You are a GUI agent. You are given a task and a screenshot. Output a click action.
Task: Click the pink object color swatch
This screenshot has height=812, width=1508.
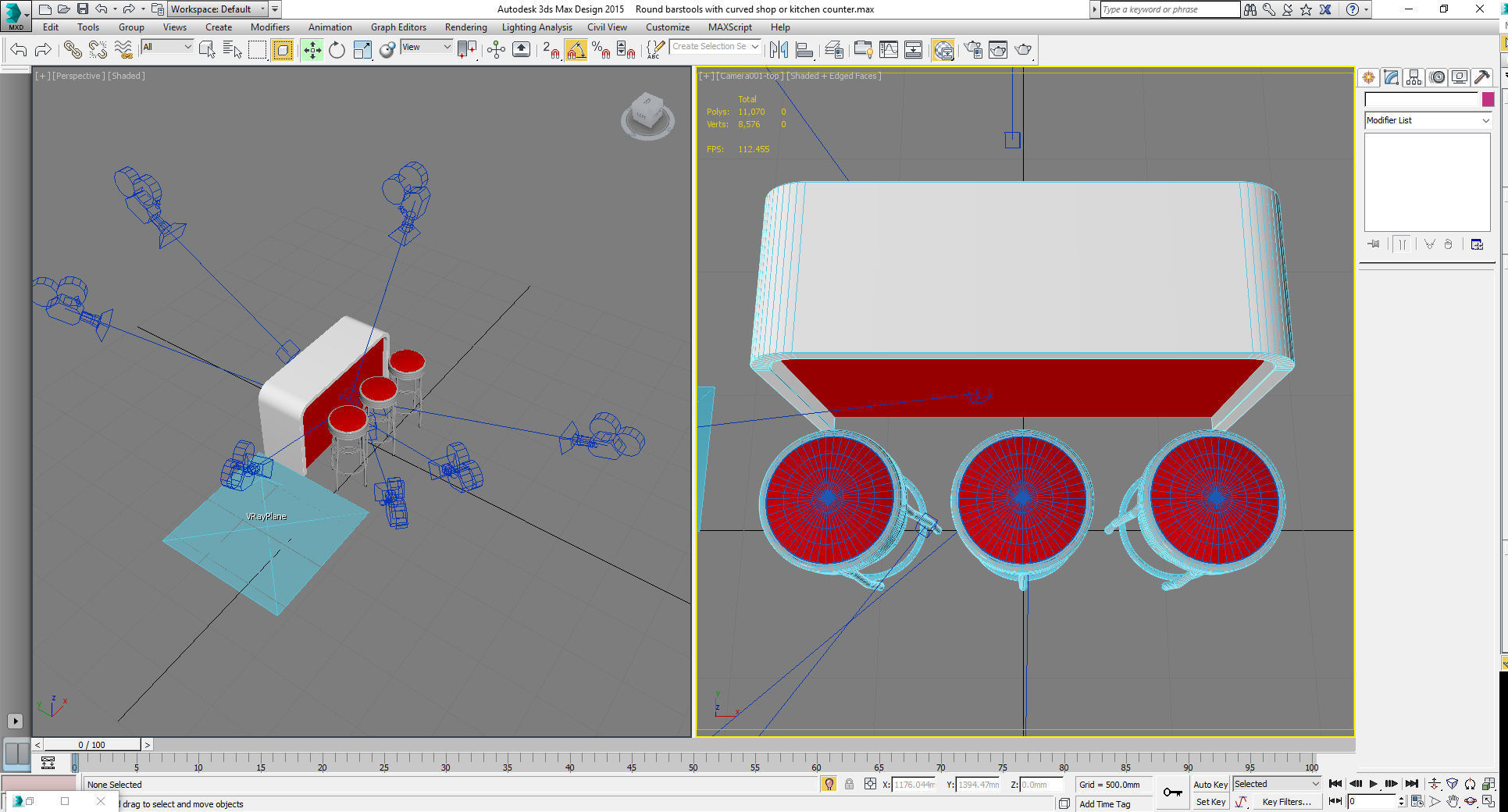[1488, 99]
